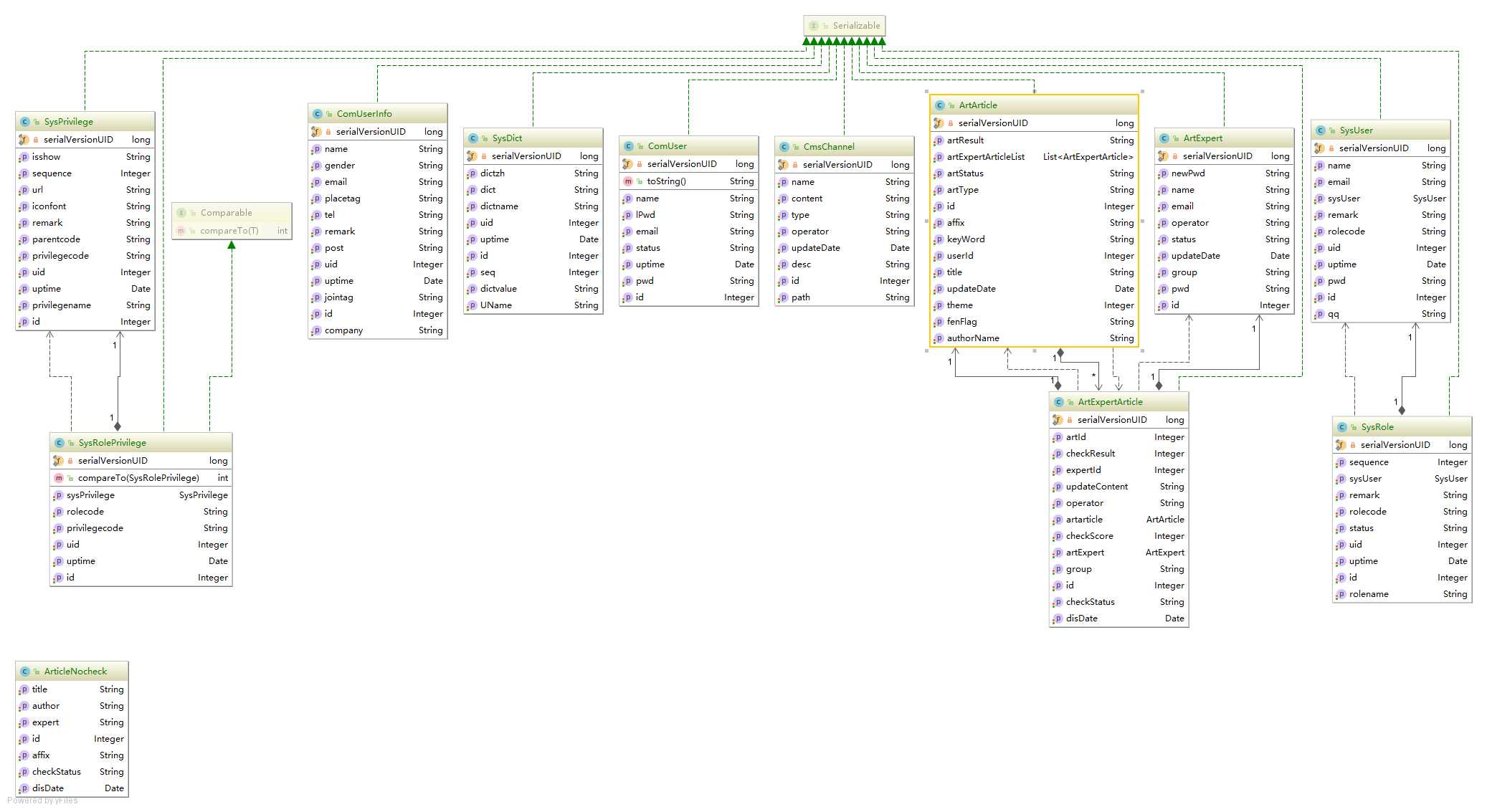Select the Comparable interface title
The image size is (1487, 812).
point(227,213)
